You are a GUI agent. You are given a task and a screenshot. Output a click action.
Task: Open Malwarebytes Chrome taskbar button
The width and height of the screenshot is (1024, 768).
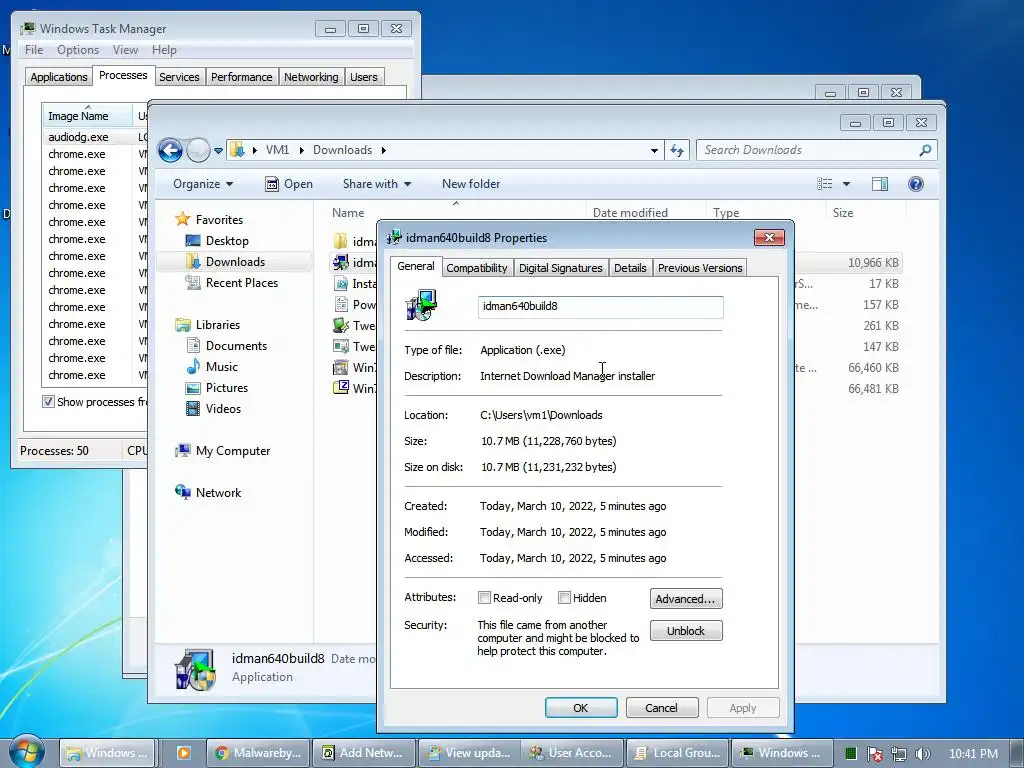pos(258,753)
